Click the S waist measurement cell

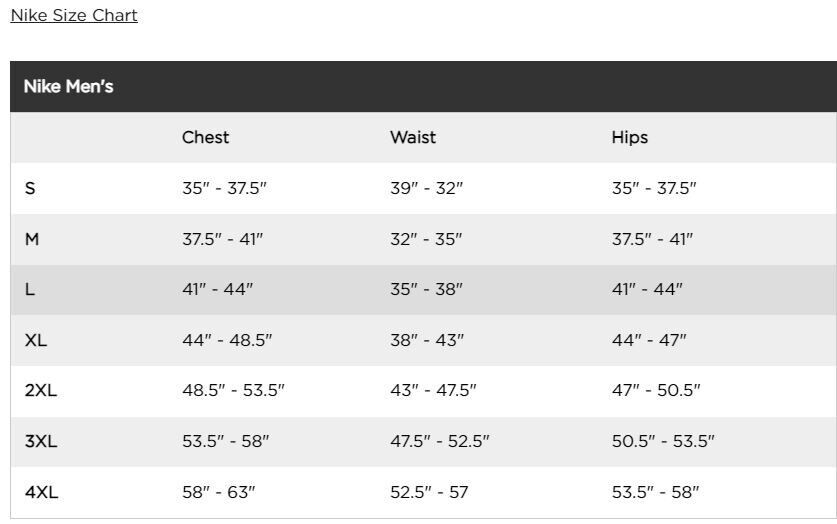[x=426, y=188]
